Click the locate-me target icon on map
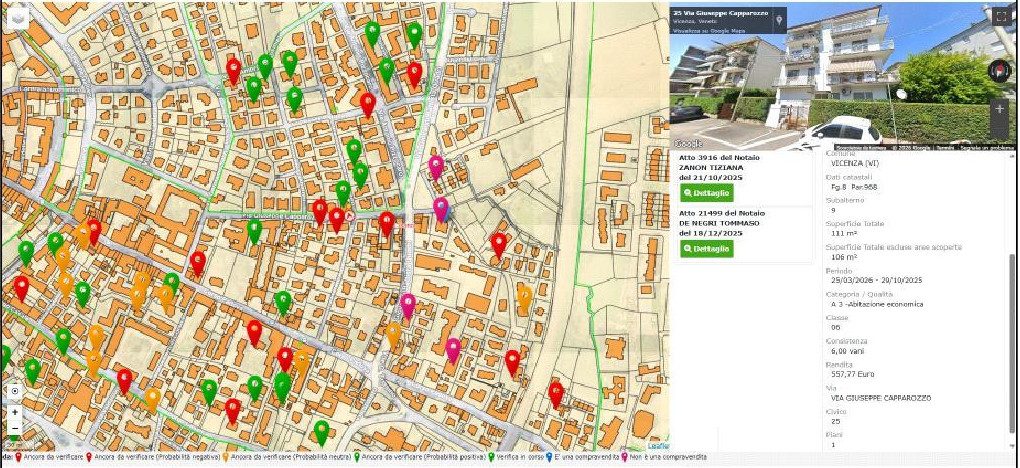 coord(14,392)
